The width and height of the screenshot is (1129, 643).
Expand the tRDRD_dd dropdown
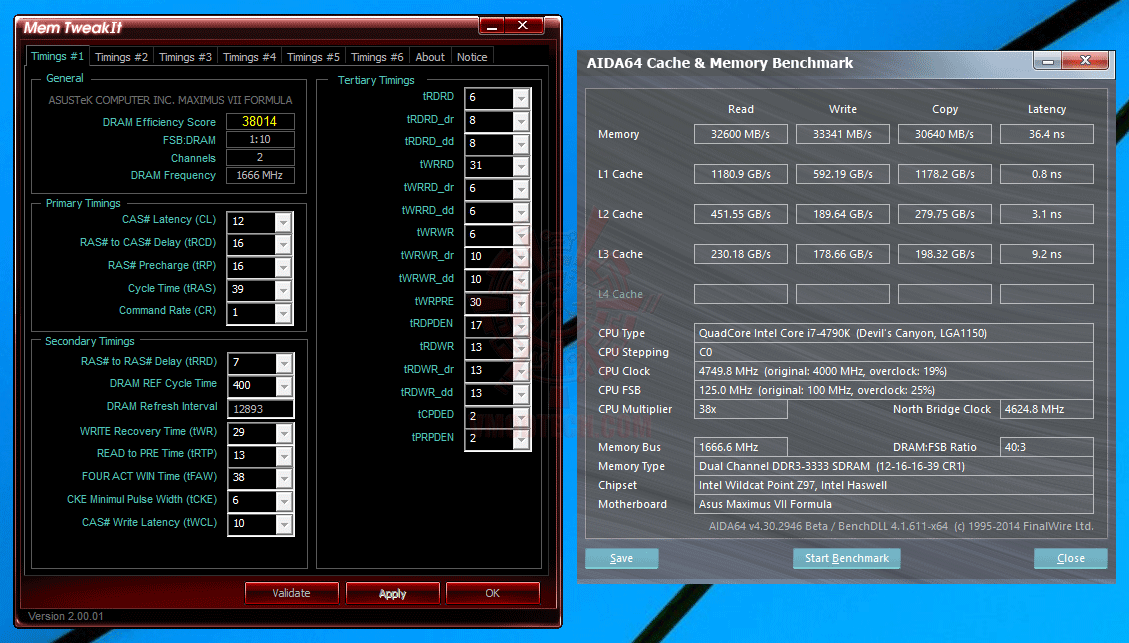pos(521,144)
